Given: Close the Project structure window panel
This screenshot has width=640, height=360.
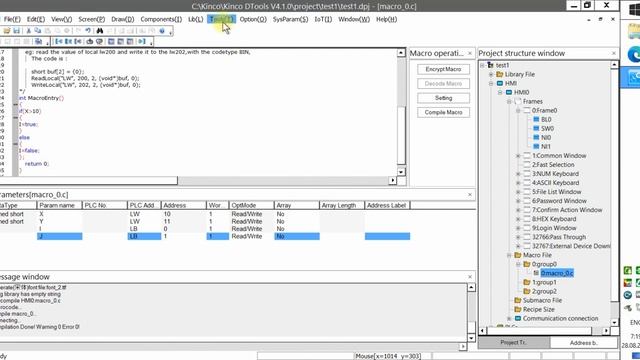Looking at the screenshot, I should tap(614, 53).
